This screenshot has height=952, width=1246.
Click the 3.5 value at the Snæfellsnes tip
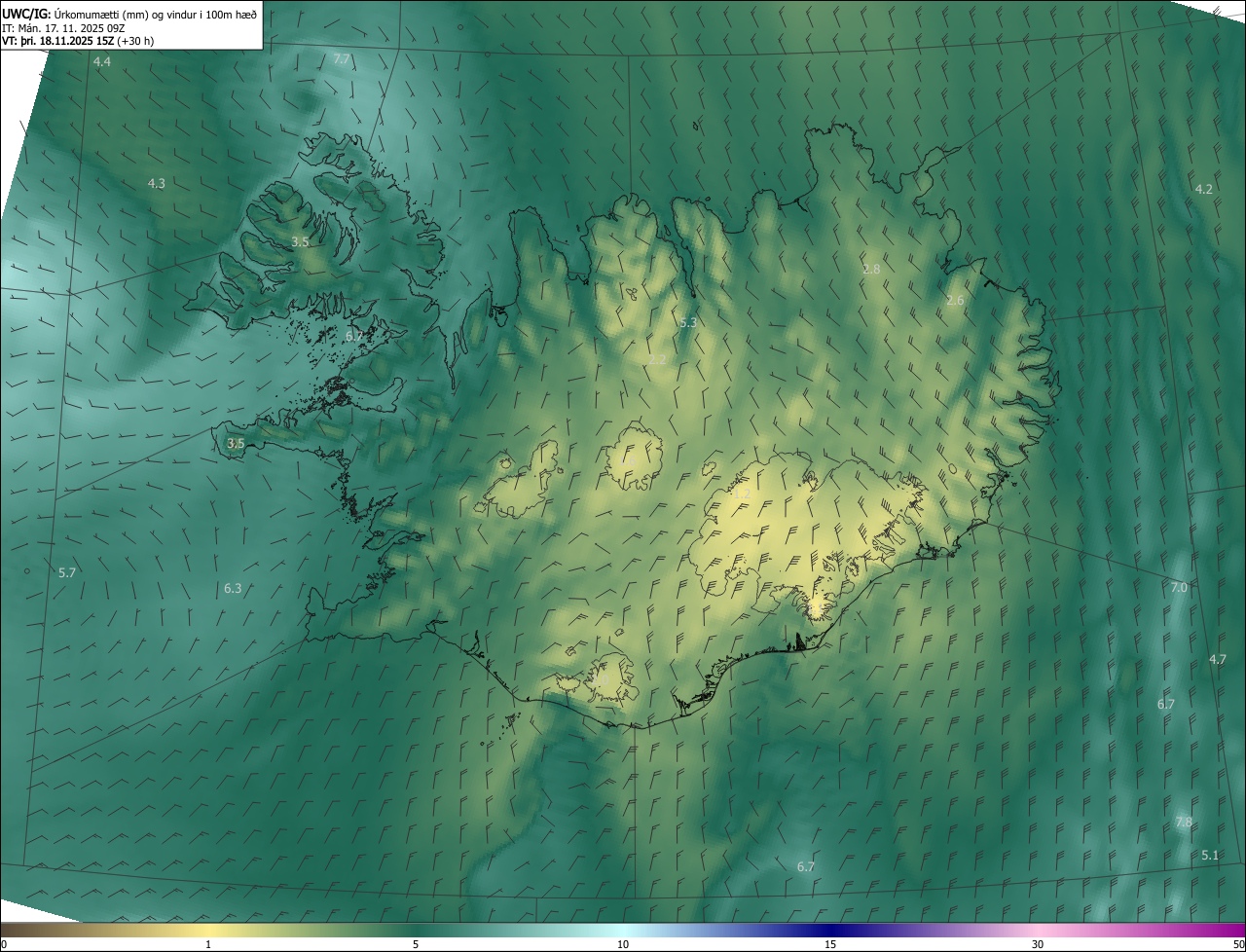[x=236, y=443]
